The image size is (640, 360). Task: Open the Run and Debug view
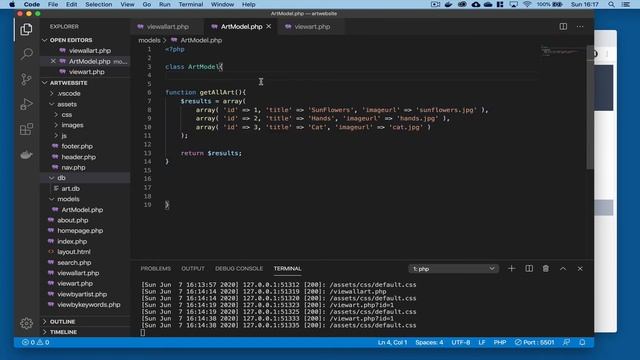26,104
